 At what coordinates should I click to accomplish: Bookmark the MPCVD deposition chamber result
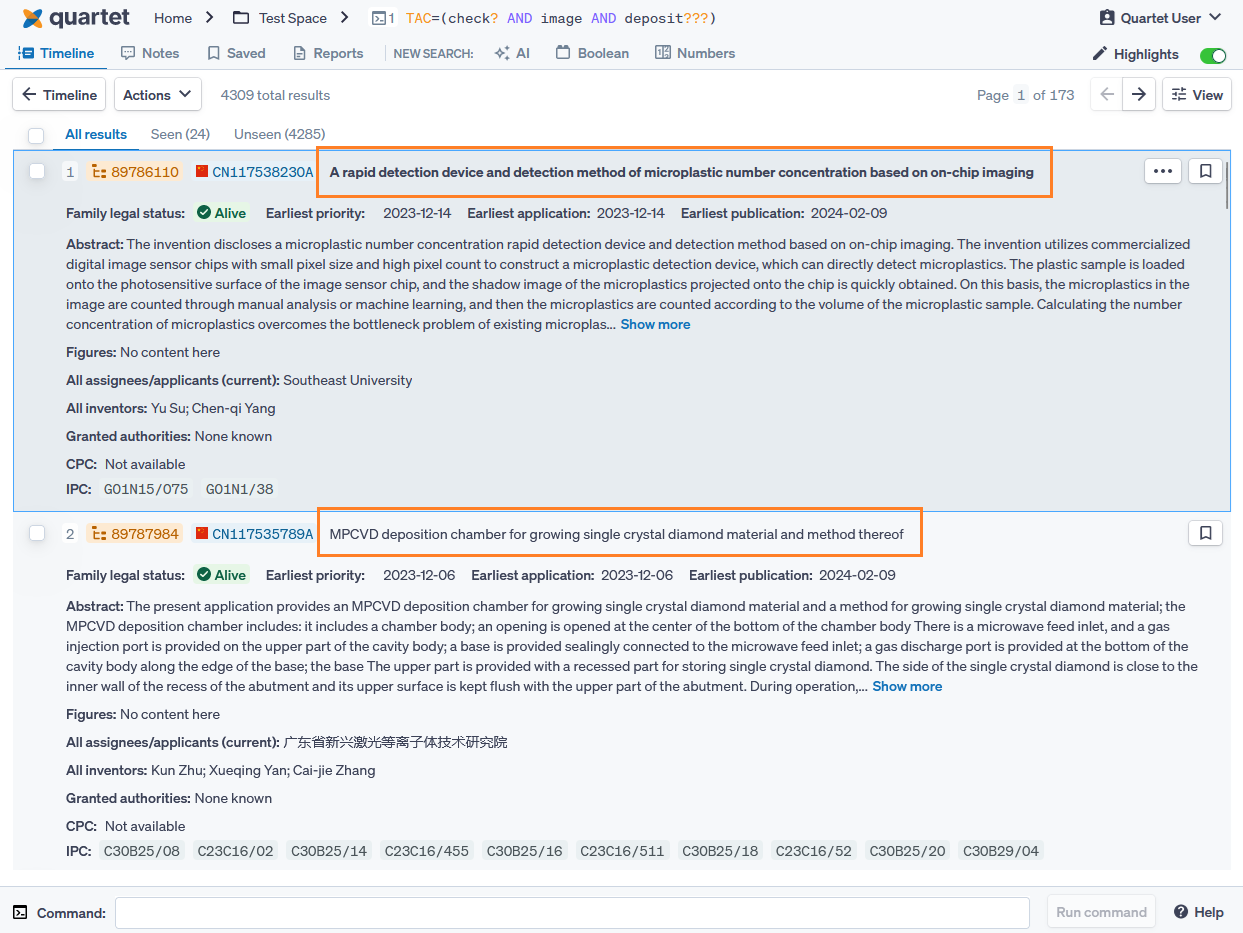(x=1205, y=533)
